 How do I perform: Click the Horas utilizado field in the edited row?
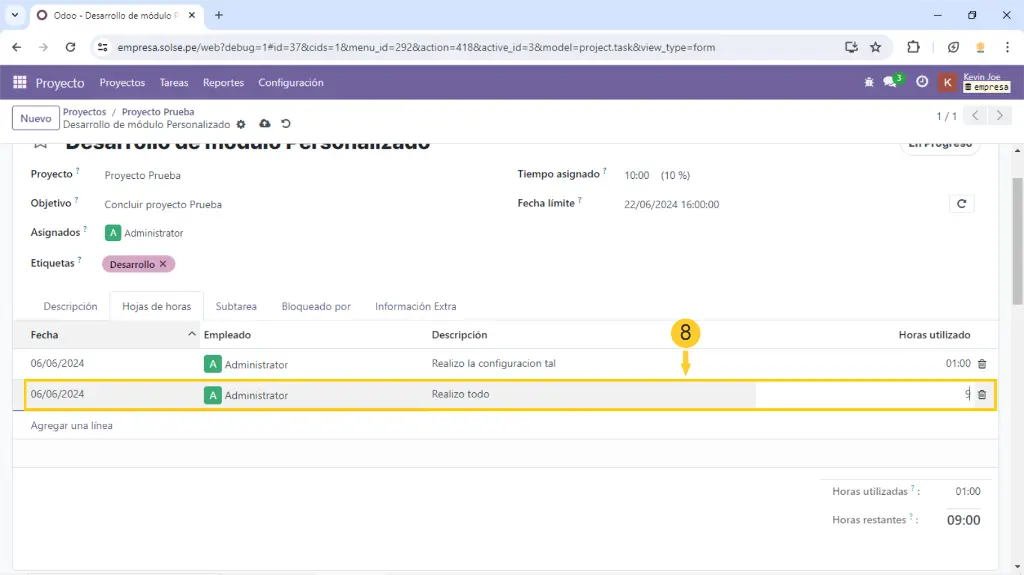click(x=870, y=395)
